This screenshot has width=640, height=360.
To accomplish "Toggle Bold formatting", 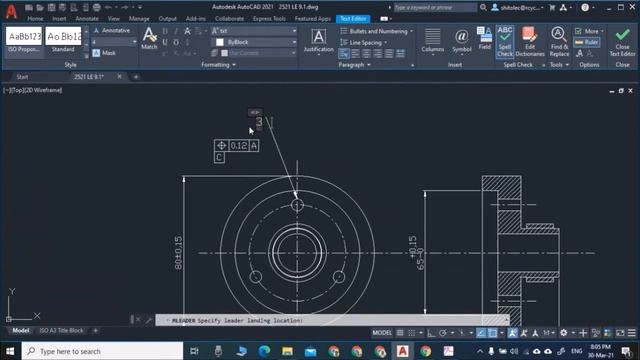I will tap(165, 31).
